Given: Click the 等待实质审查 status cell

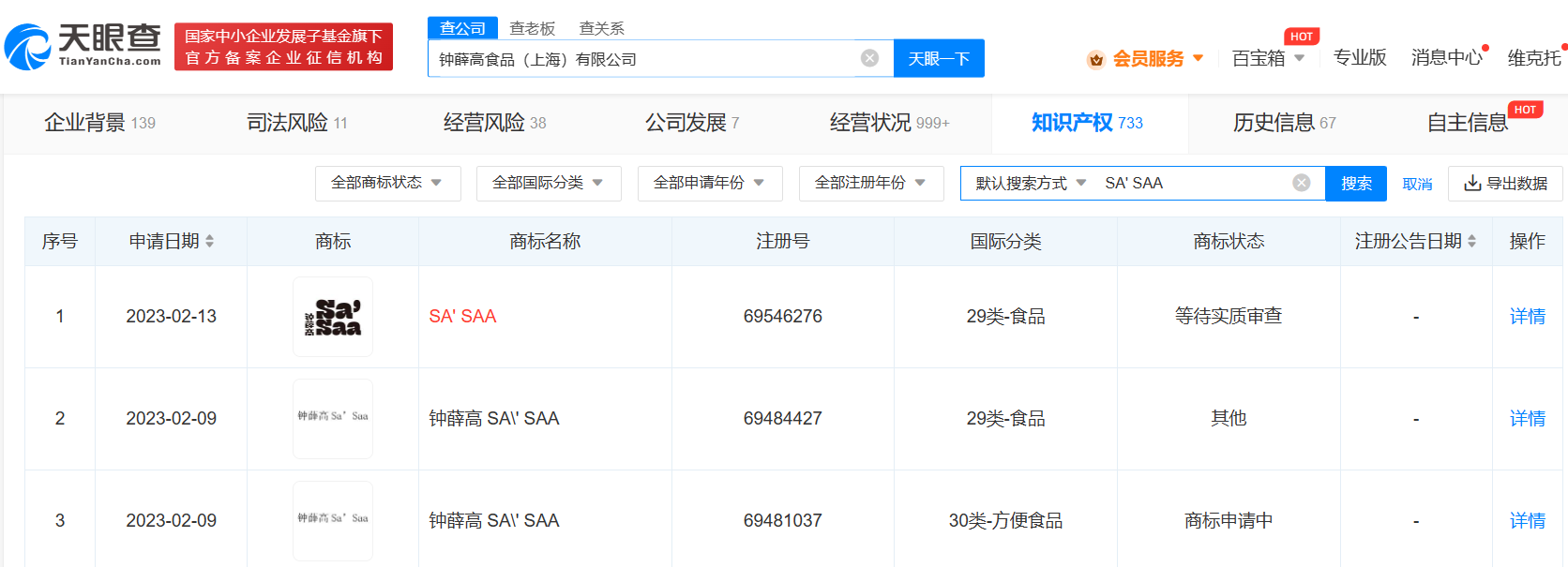Looking at the screenshot, I should click(x=1229, y=317).
